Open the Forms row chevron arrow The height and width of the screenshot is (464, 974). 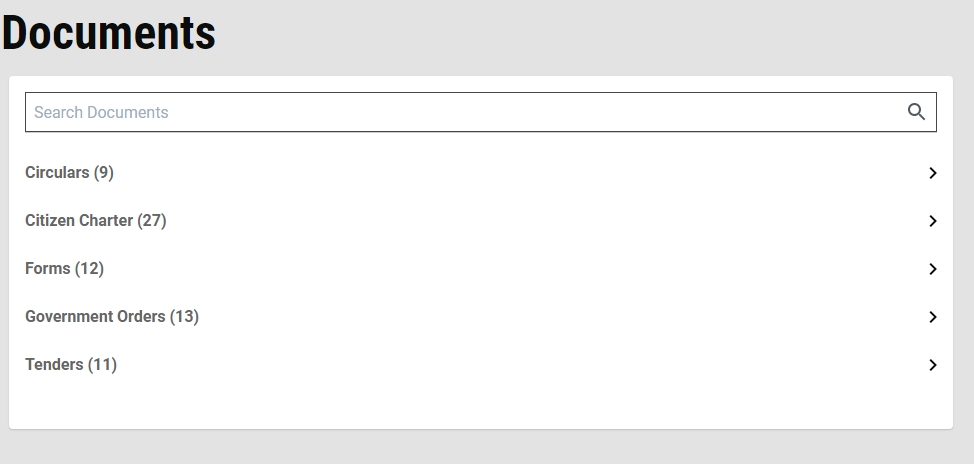tap(932, 268)
